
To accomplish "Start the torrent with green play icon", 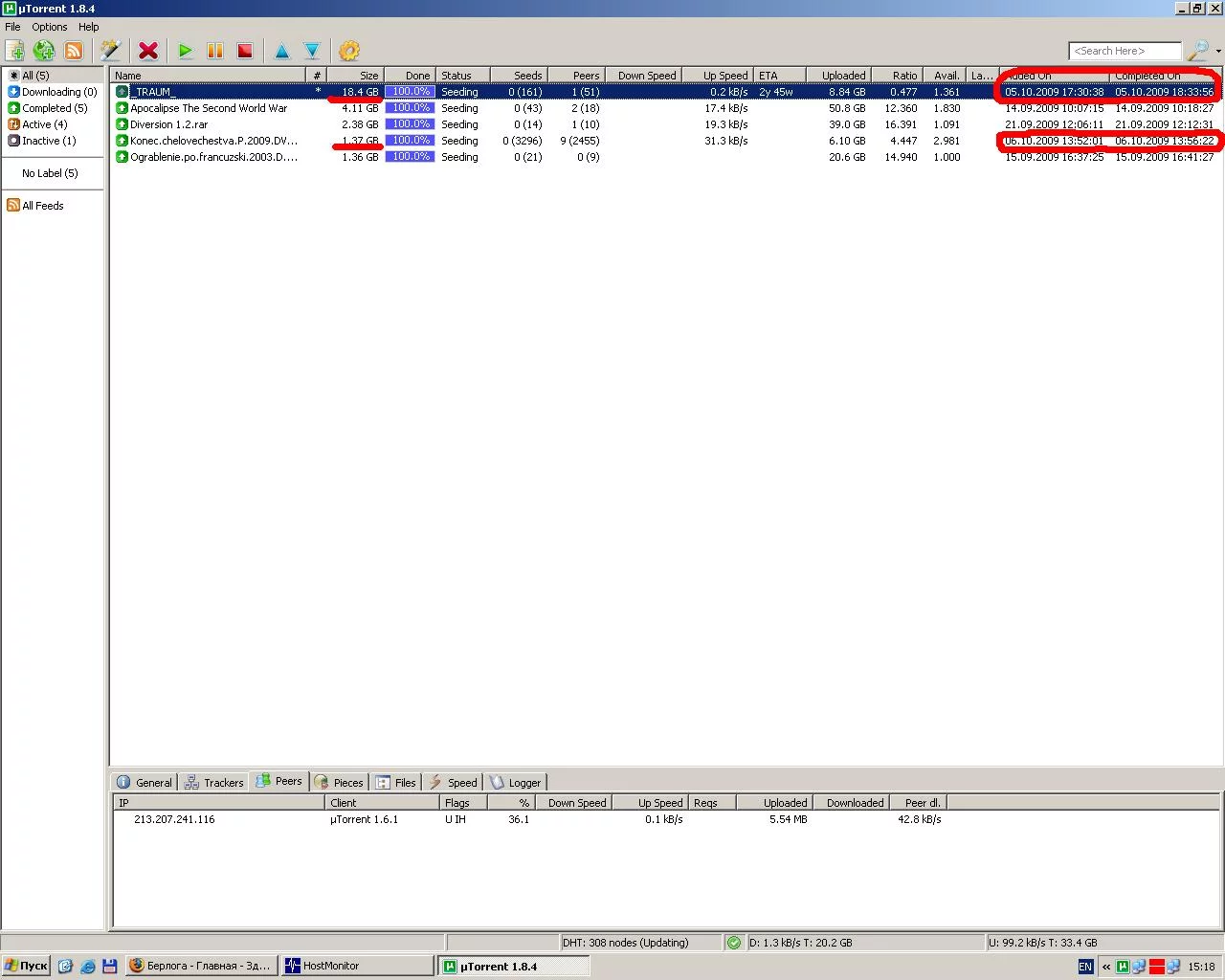I will 186,51.
